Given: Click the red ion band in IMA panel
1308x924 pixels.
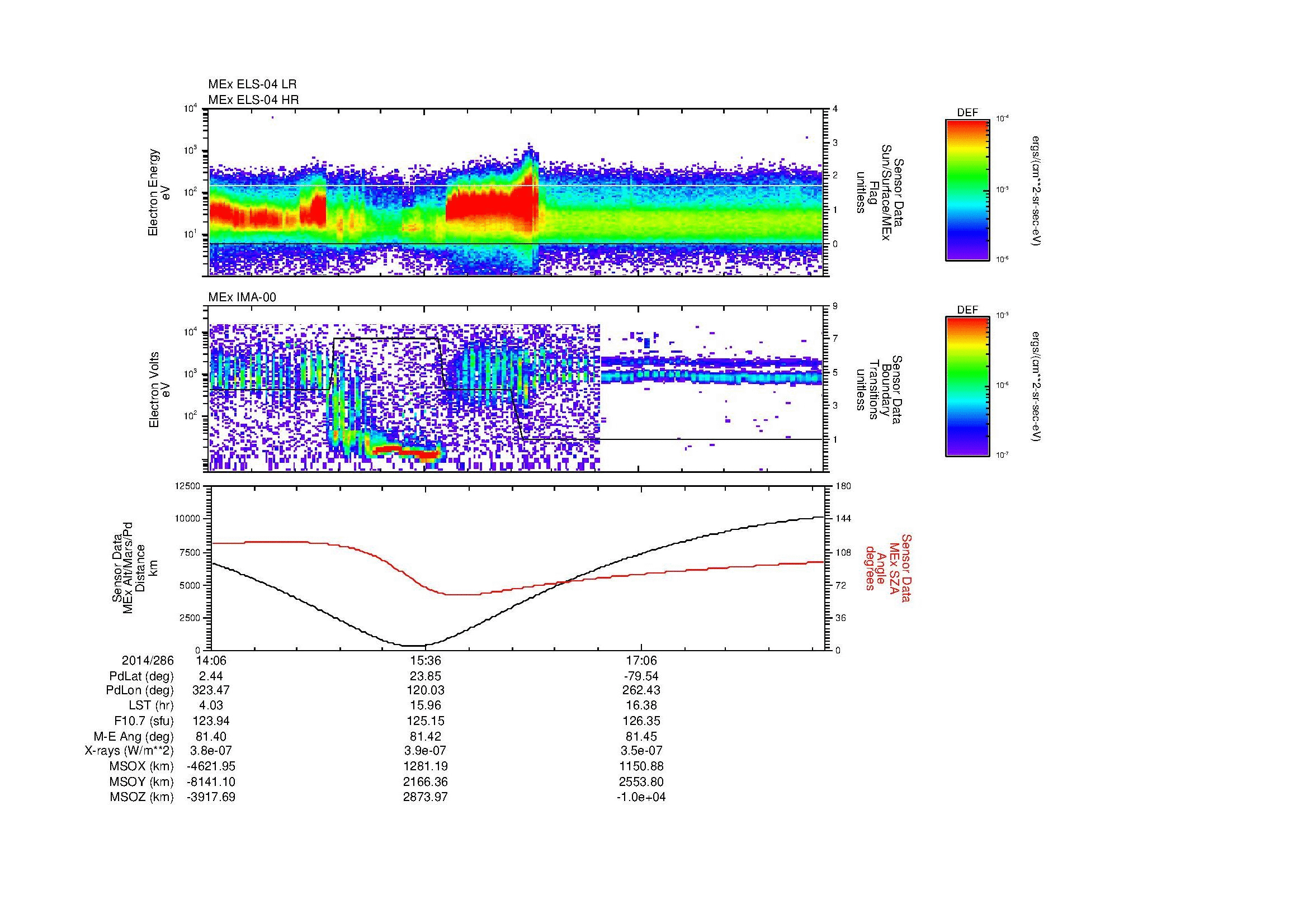Looking at the screenshot, I should [x=407, y=452].
